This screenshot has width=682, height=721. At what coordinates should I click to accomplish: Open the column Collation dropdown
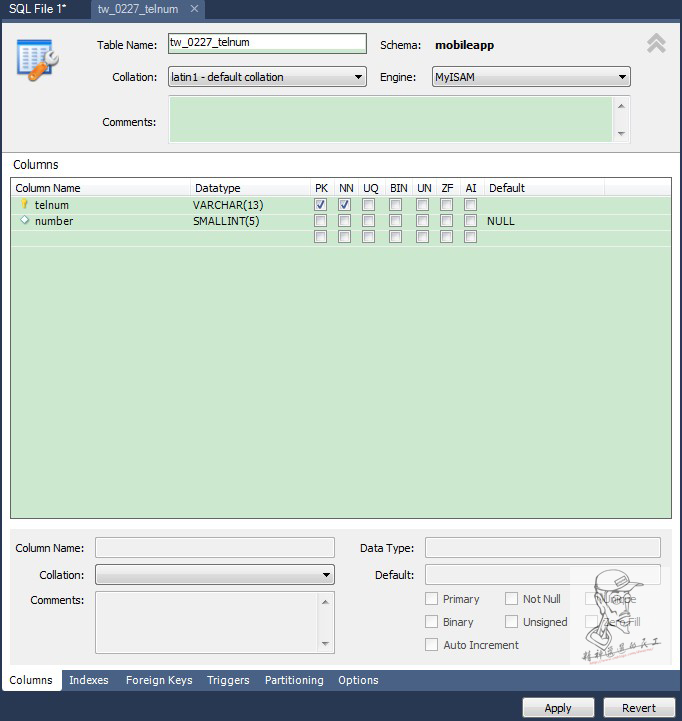pos(215,575)
